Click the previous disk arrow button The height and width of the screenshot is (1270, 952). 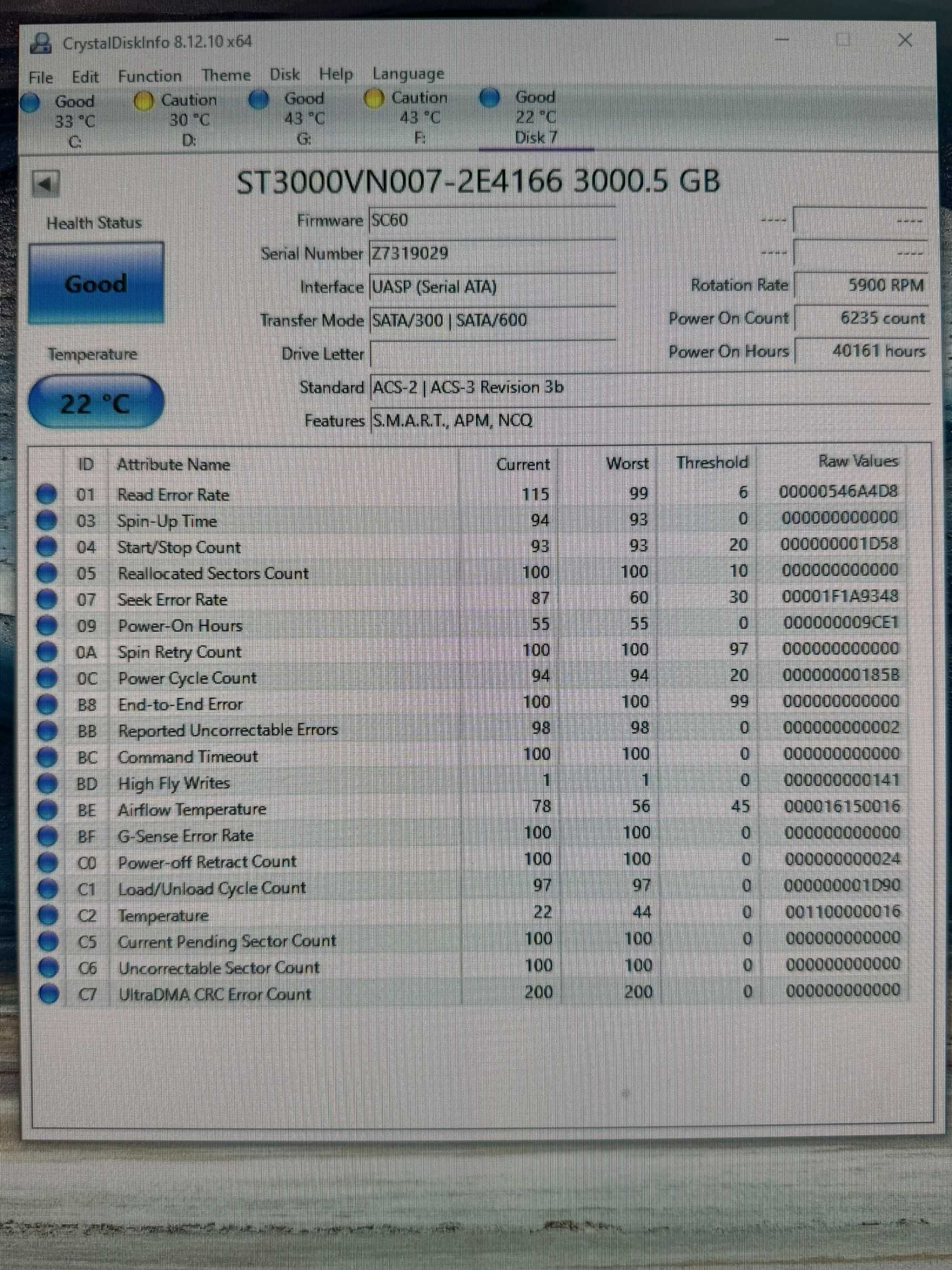[46, 184]
